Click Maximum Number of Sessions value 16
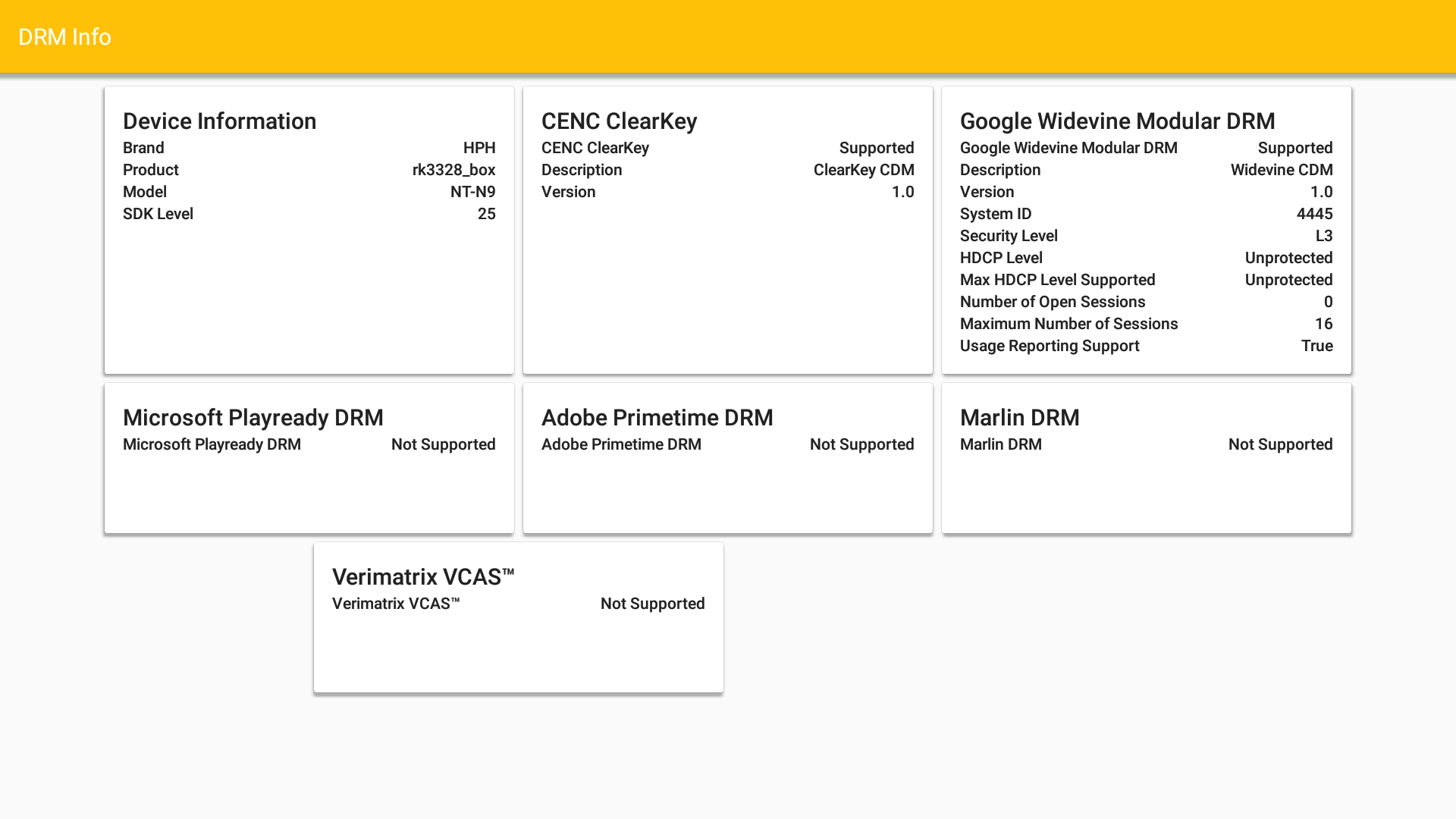The width and height of the screenshot is (1456, 819). pyautogui.click(x=1323, y=324)
